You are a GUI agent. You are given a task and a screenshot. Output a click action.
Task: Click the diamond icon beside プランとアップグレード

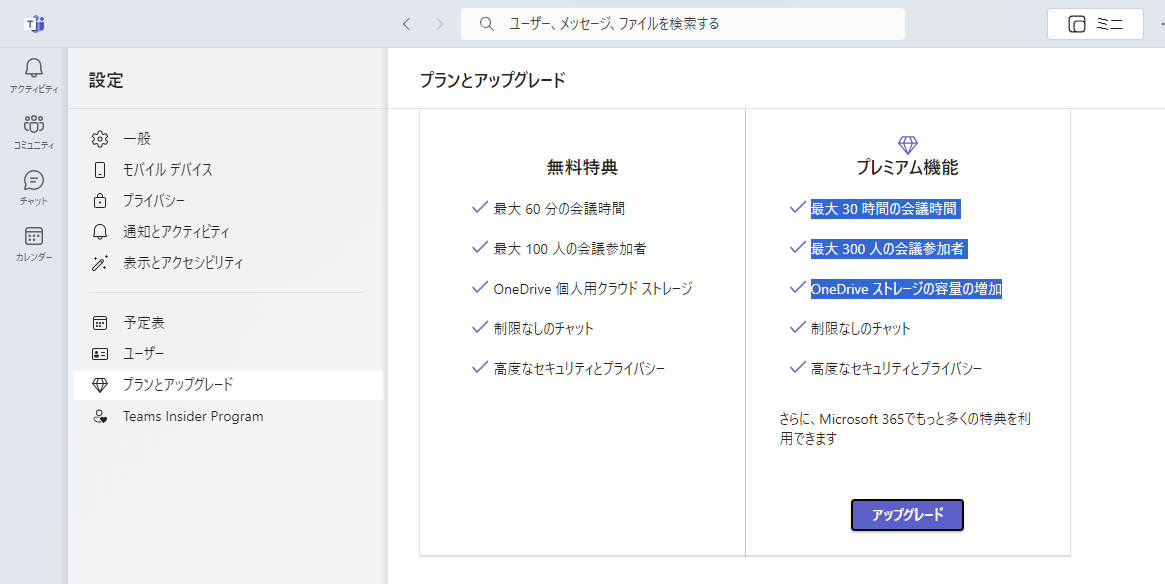(x=100, y=385)
